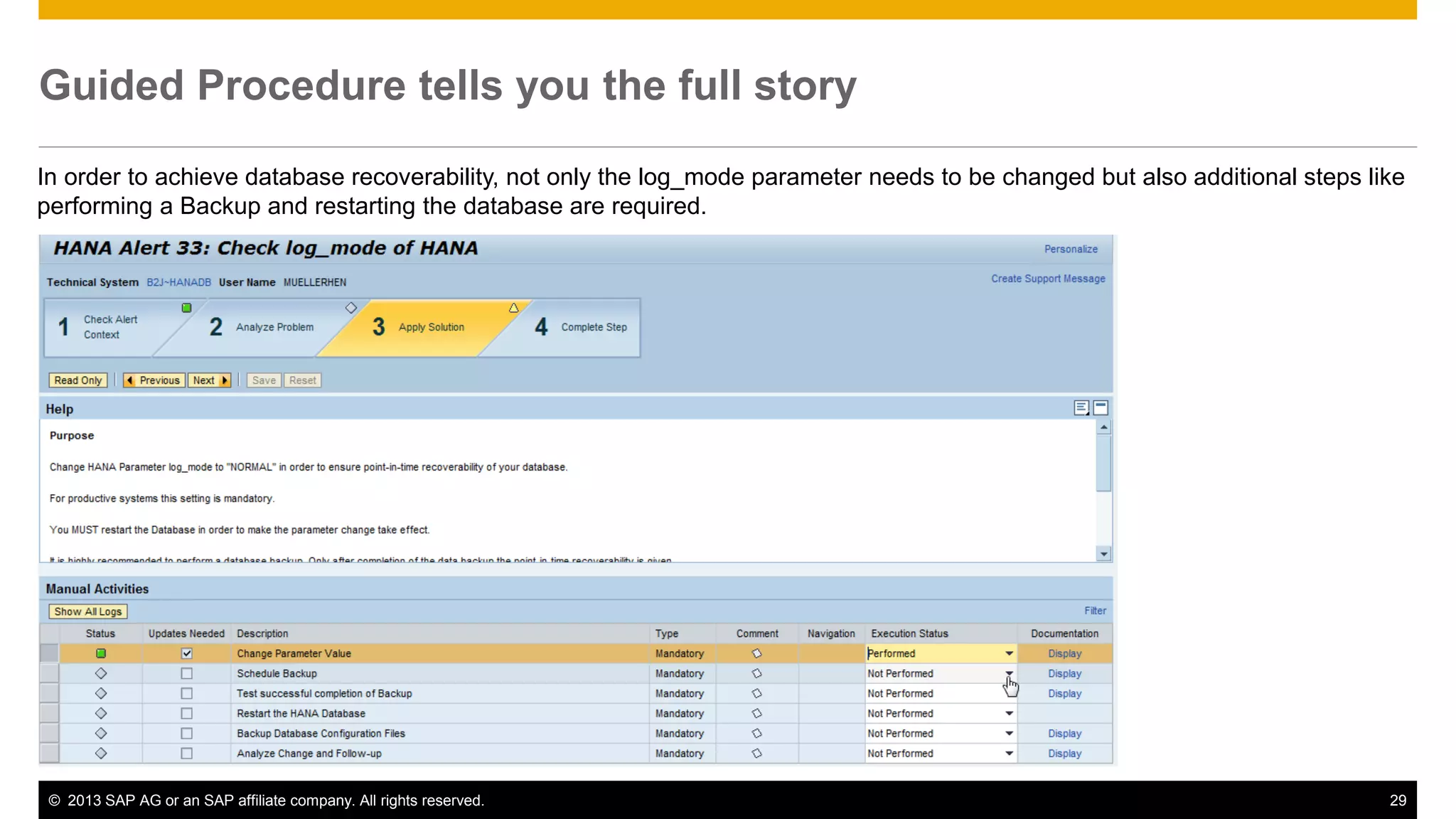1456x819 pixels.
Task: Click status diamond of Analyze Change and Follow-up row
Action: pyautogui.click(x=101, y=753)
